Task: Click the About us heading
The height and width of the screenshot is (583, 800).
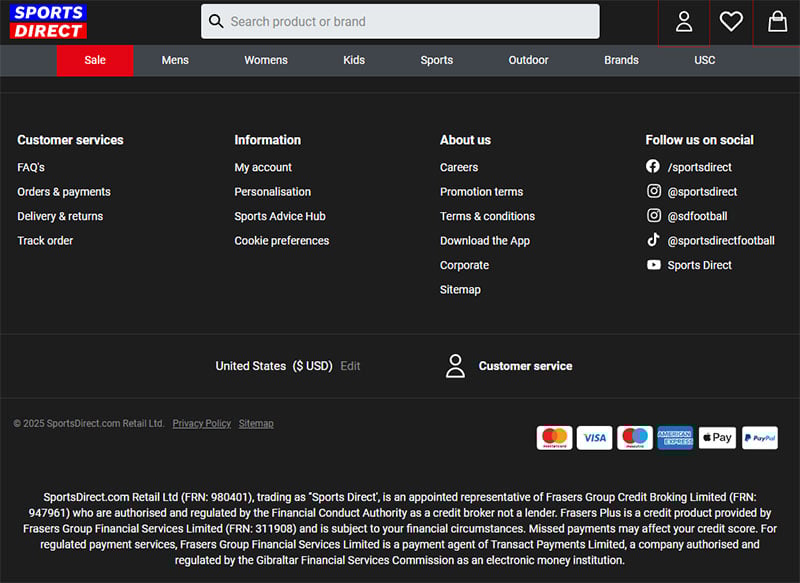Action: [465, 140]
